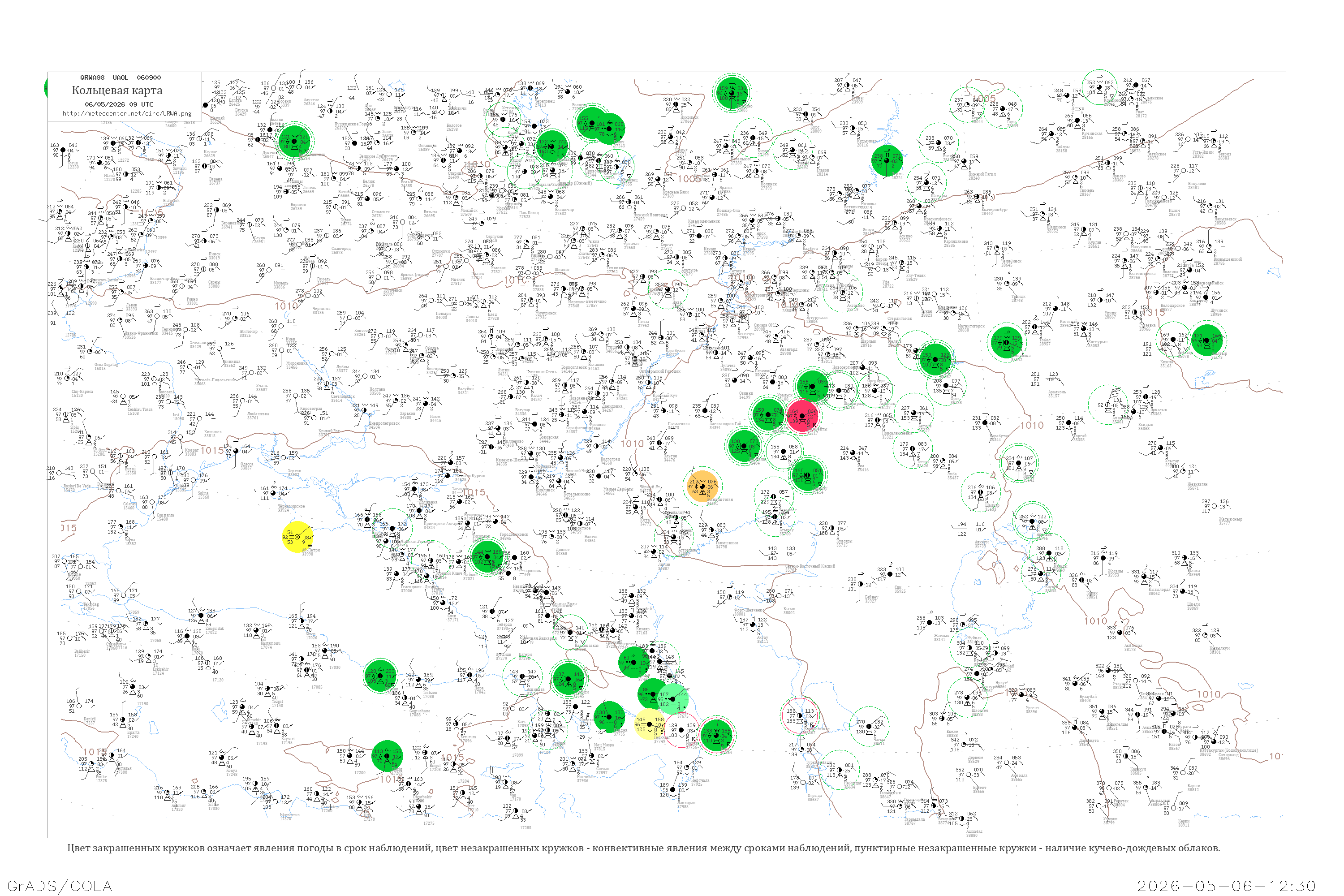This screenshot has width=1344, height=896.
Task: Click the map title 'Кольцевая карта'
Action: [117, 90]
